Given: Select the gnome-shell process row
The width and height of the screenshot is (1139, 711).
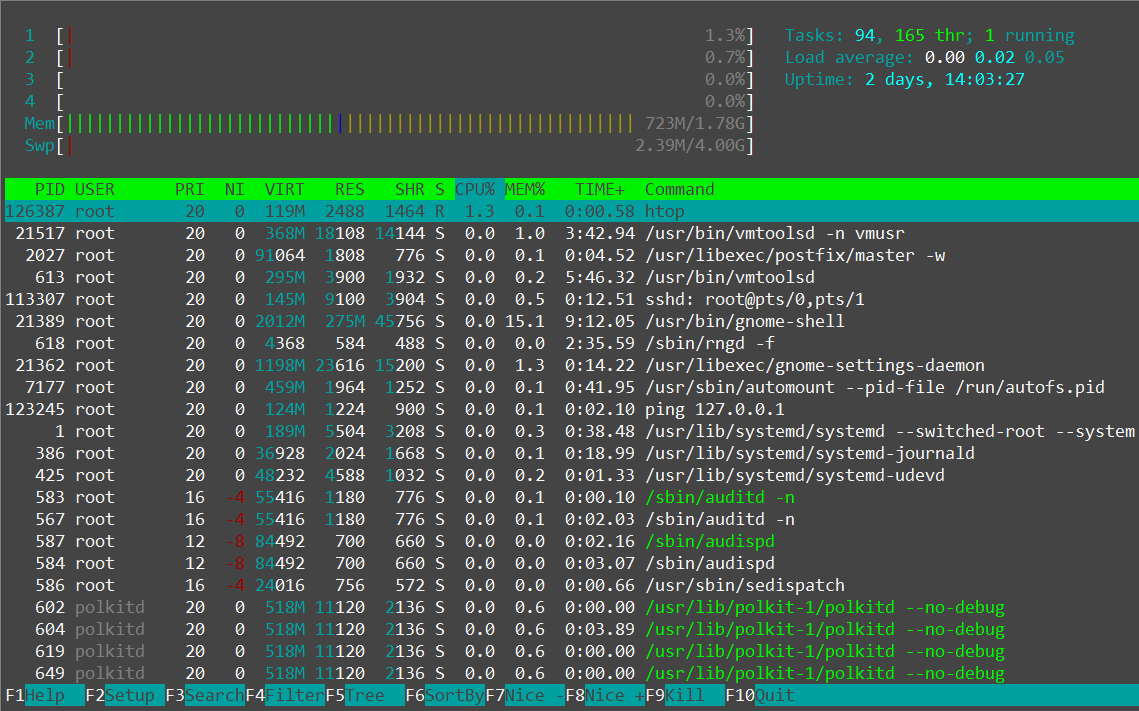Looking at the screenshot, I should click(572, 321).
